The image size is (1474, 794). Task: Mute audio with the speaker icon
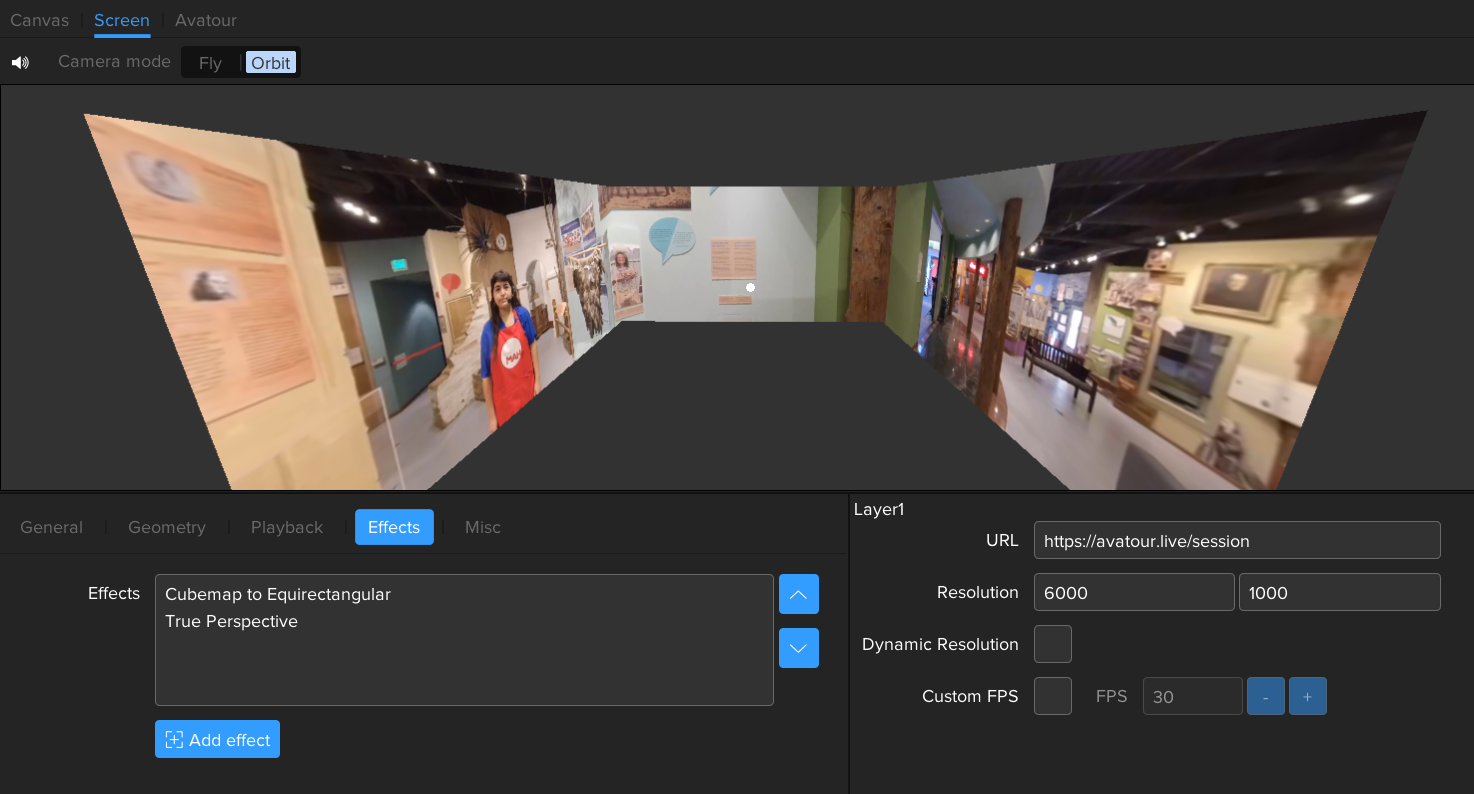point(20,62)
